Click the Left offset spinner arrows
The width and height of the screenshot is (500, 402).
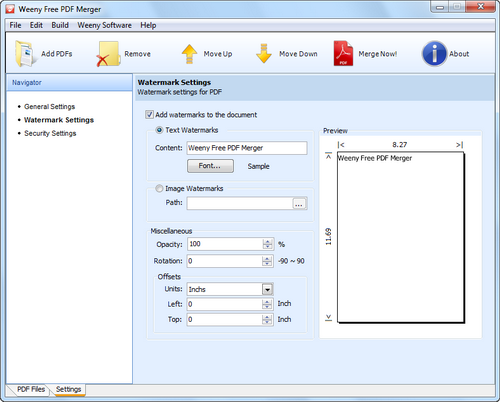[x=267, y=304]
